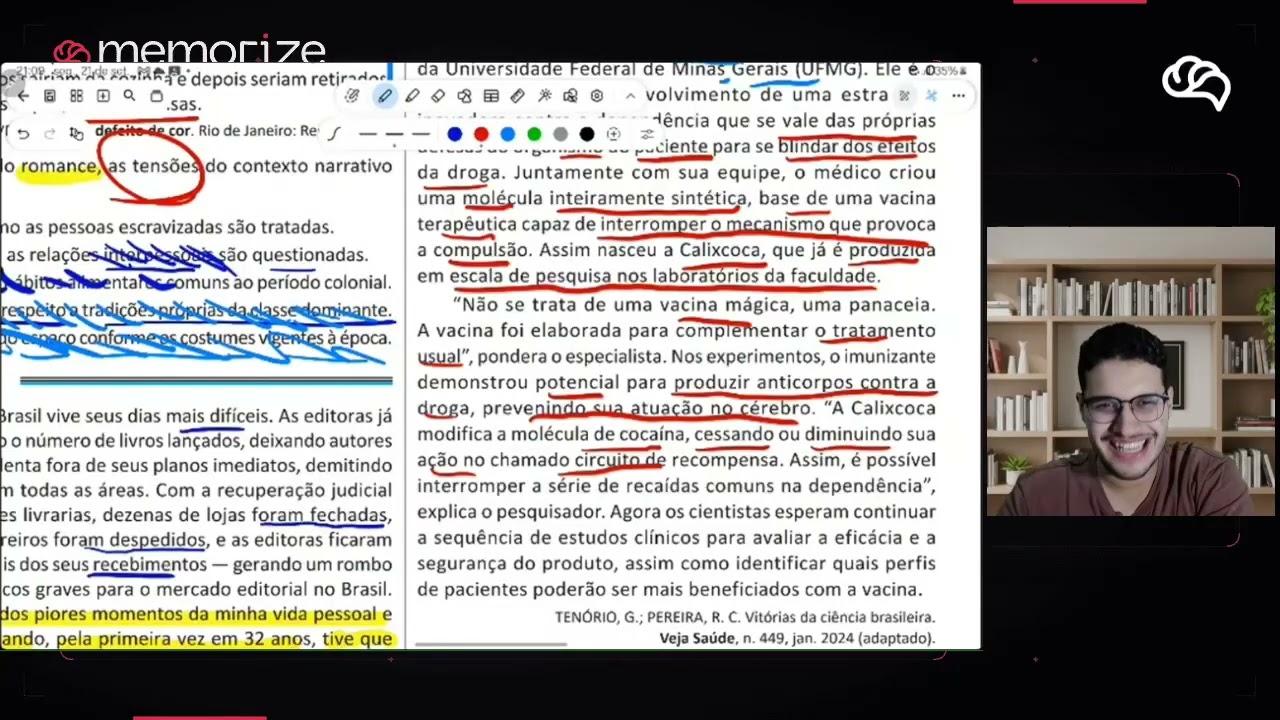The image size is (1280, 720).
Task: Select the active pen tool
Action: click(385, 96)
